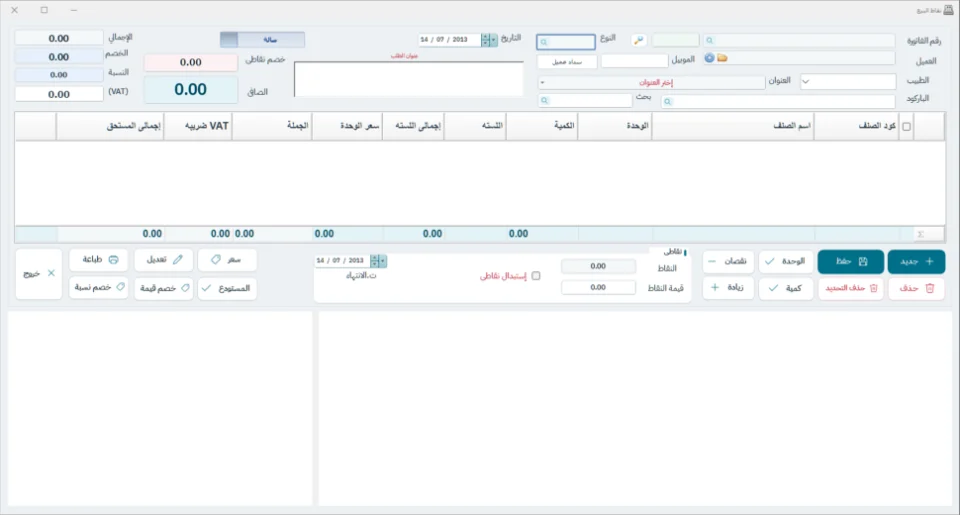Click the الوحدة column header in table

[x=615, y=126]
